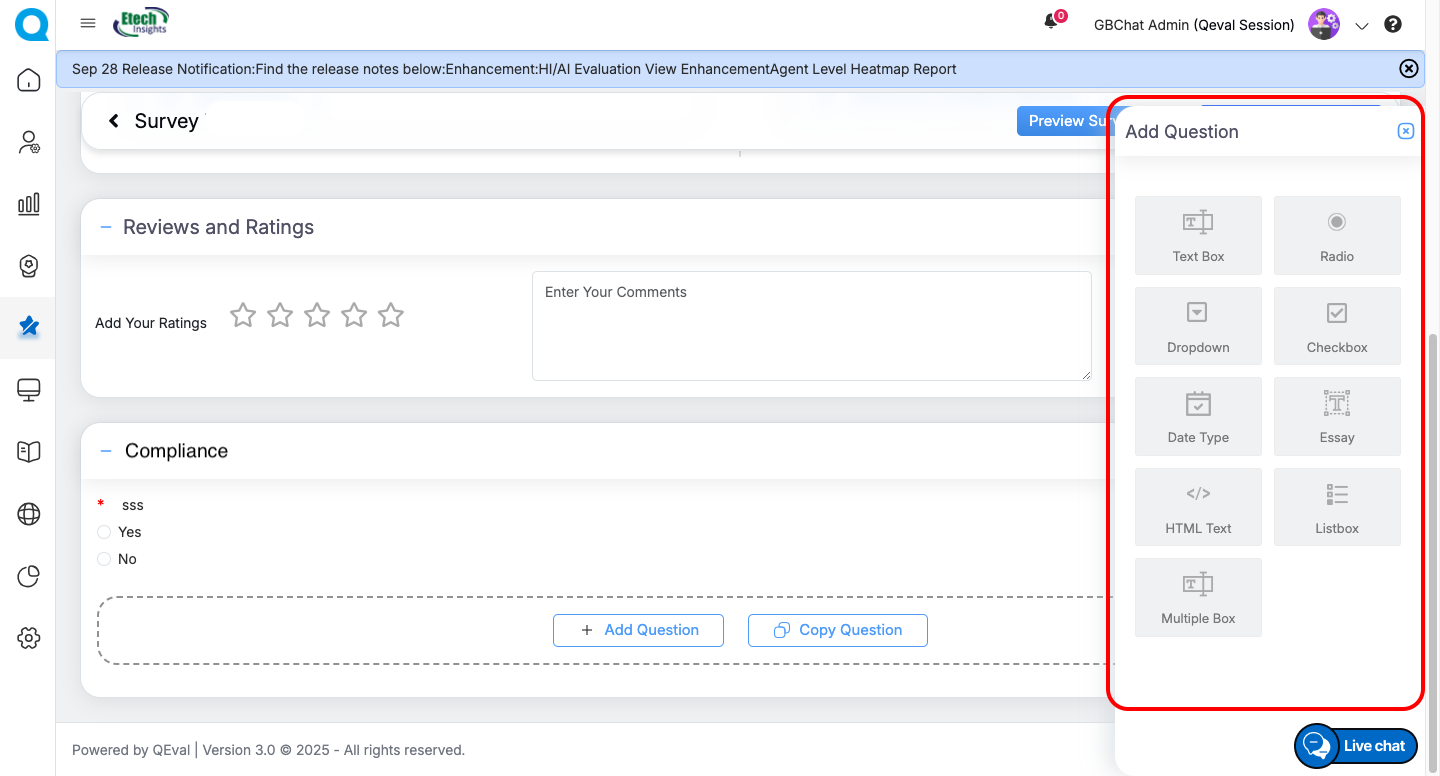Select the No radio option
The height and width of the screenshot is (776, 1440).
104,559
